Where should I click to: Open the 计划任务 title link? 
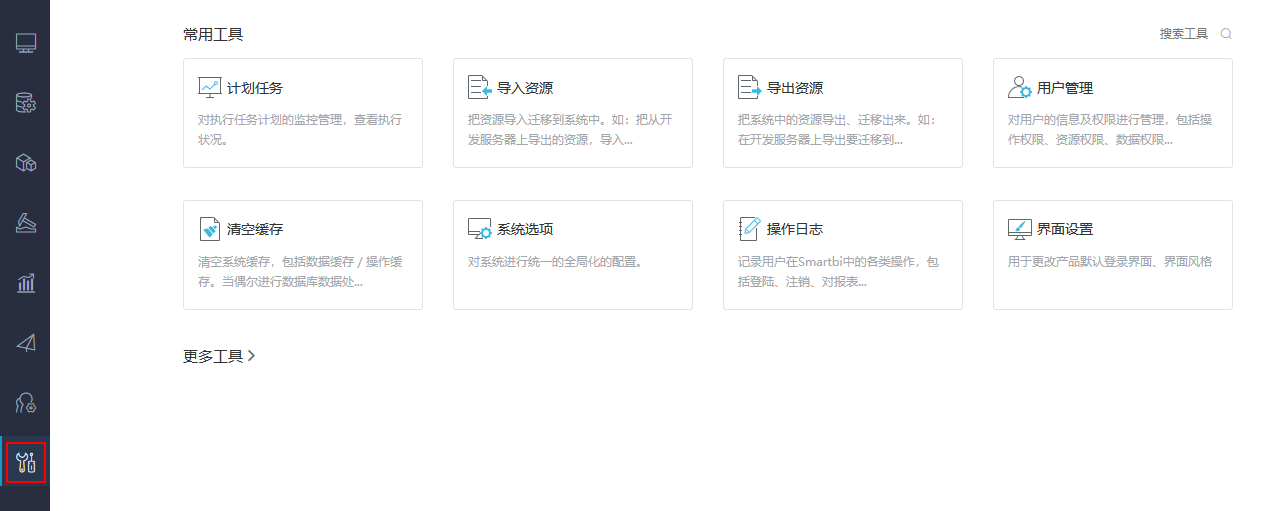click(x=255, y=88)
